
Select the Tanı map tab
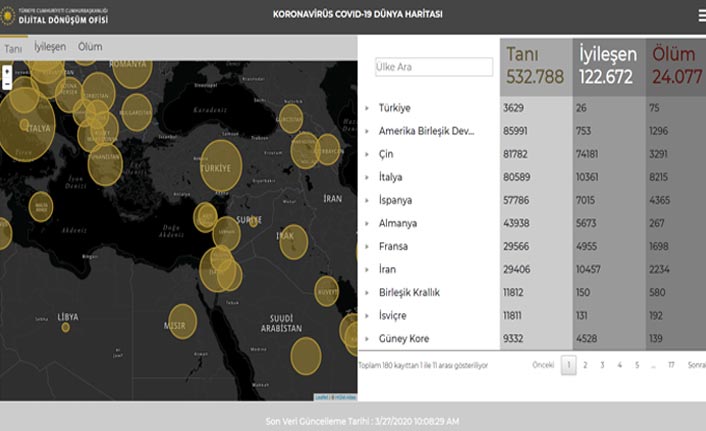pos(13,48)
